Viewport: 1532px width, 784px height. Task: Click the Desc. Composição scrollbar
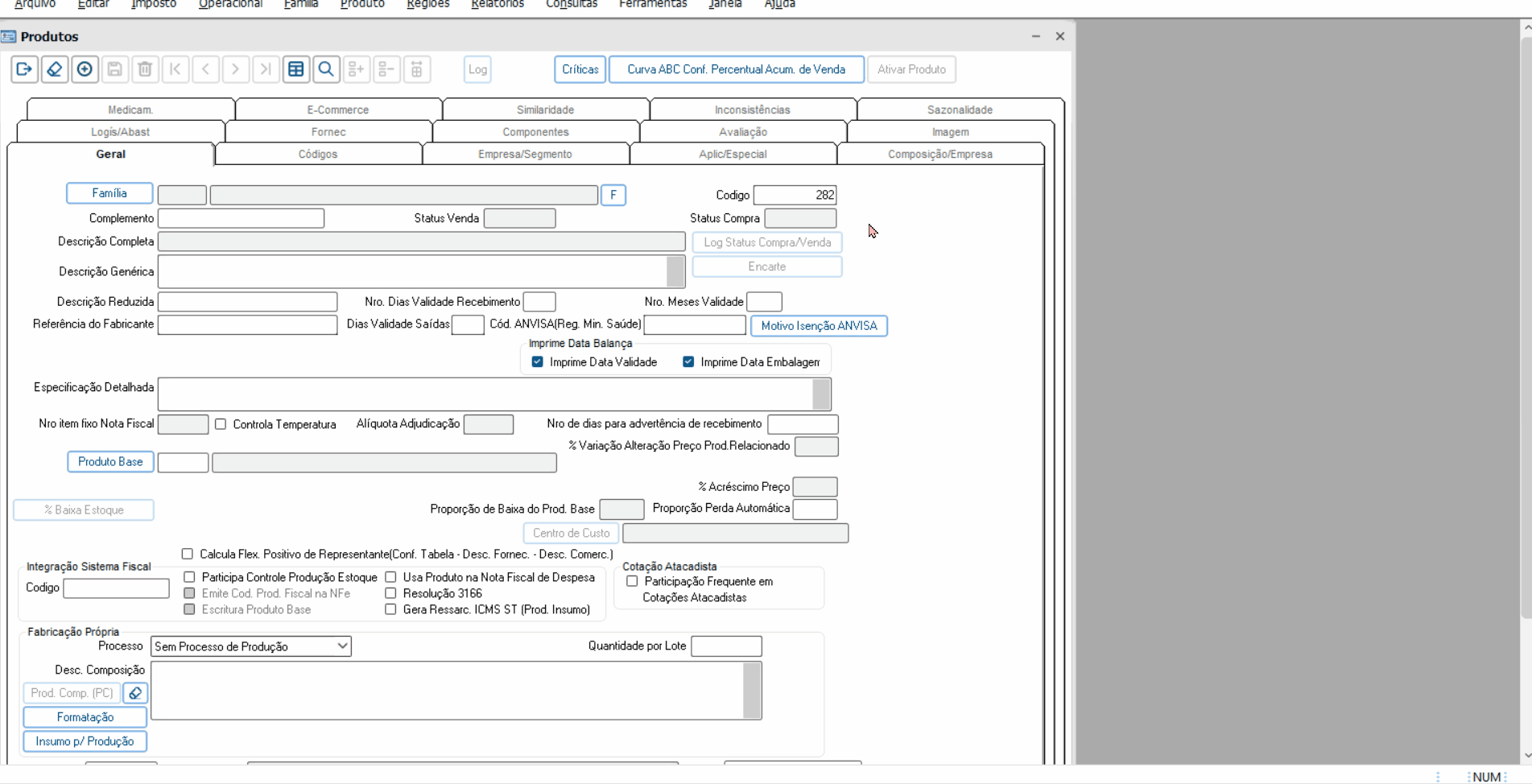point(753,691)
